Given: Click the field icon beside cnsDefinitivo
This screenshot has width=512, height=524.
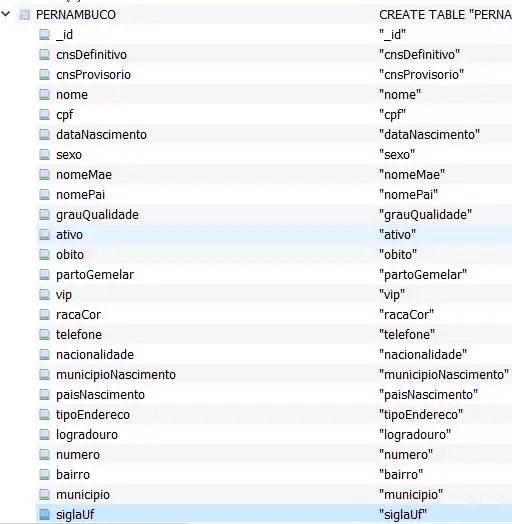Looking at the screenshot, I should (x=44, y=54).
